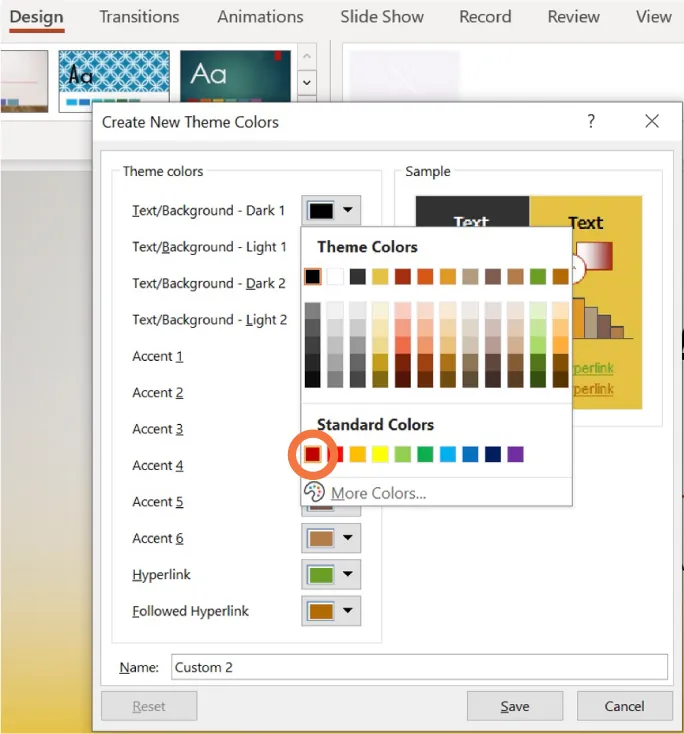684x734 pixels.
Task: Select the black swatch in Theme Colors
Action: click(x=312, y=276)
